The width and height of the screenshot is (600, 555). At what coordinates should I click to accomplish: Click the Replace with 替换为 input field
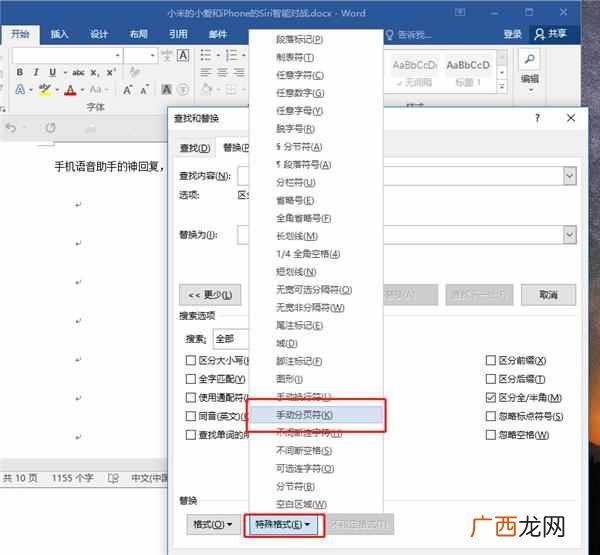tap(406, 235)
